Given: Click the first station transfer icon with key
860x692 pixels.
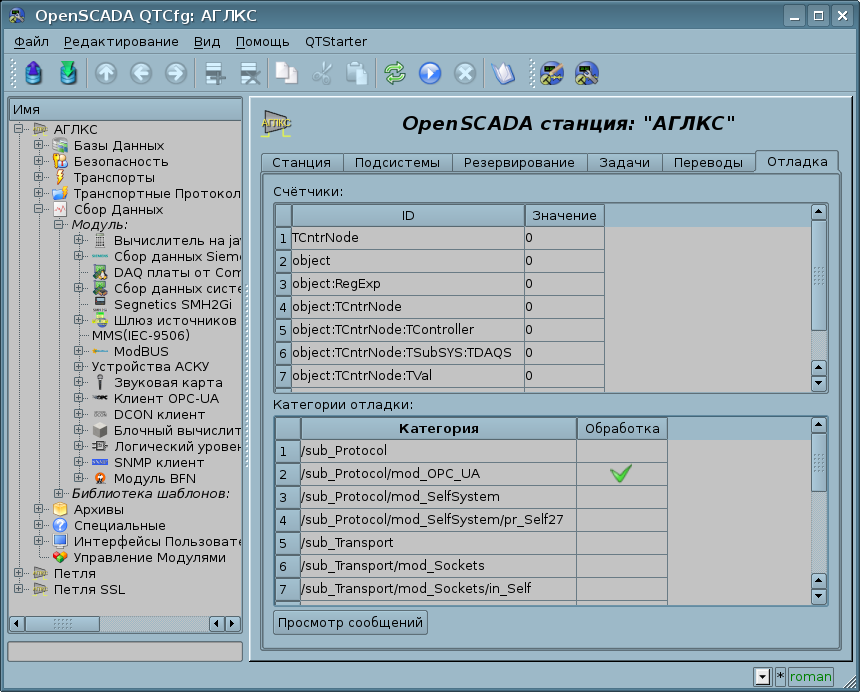Looking at the screenshot, I should [x=552, y=73].
